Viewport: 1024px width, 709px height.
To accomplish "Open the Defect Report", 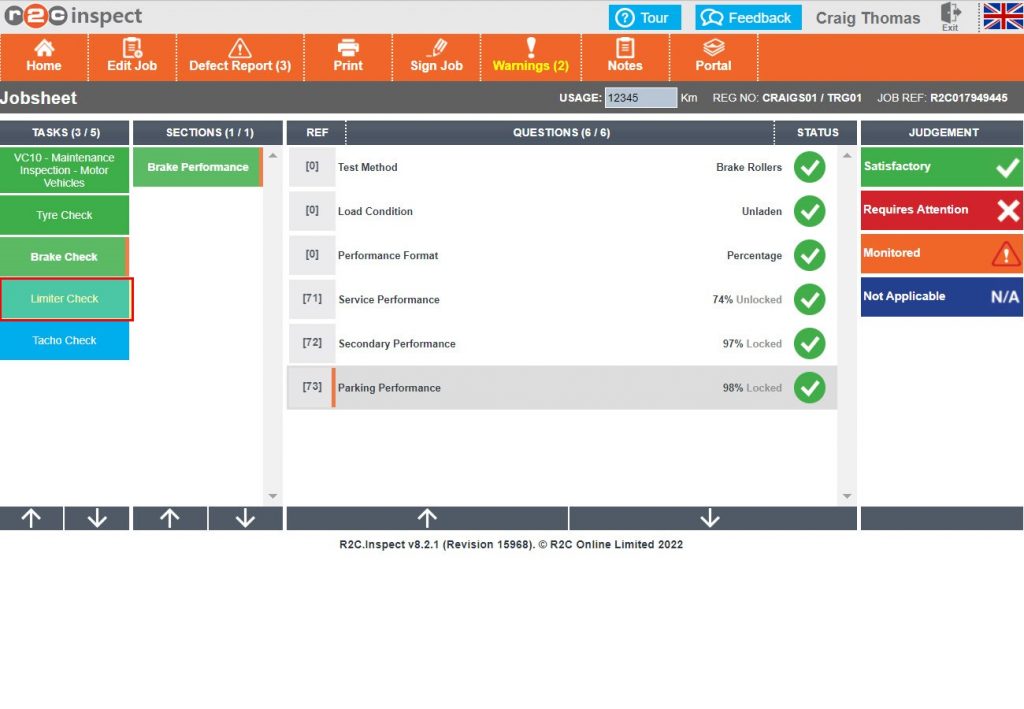I will click(x=240, y=58).
